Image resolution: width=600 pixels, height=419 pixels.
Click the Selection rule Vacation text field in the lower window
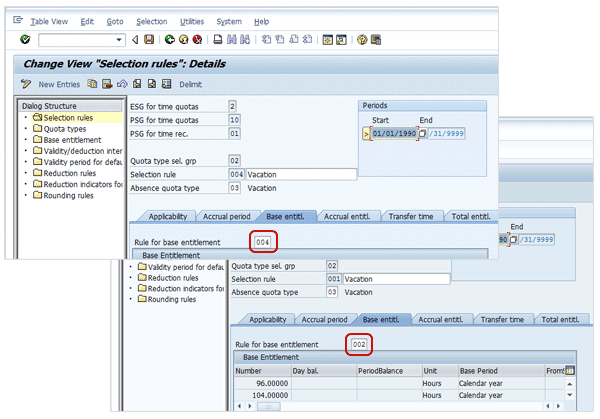point(396,279)
